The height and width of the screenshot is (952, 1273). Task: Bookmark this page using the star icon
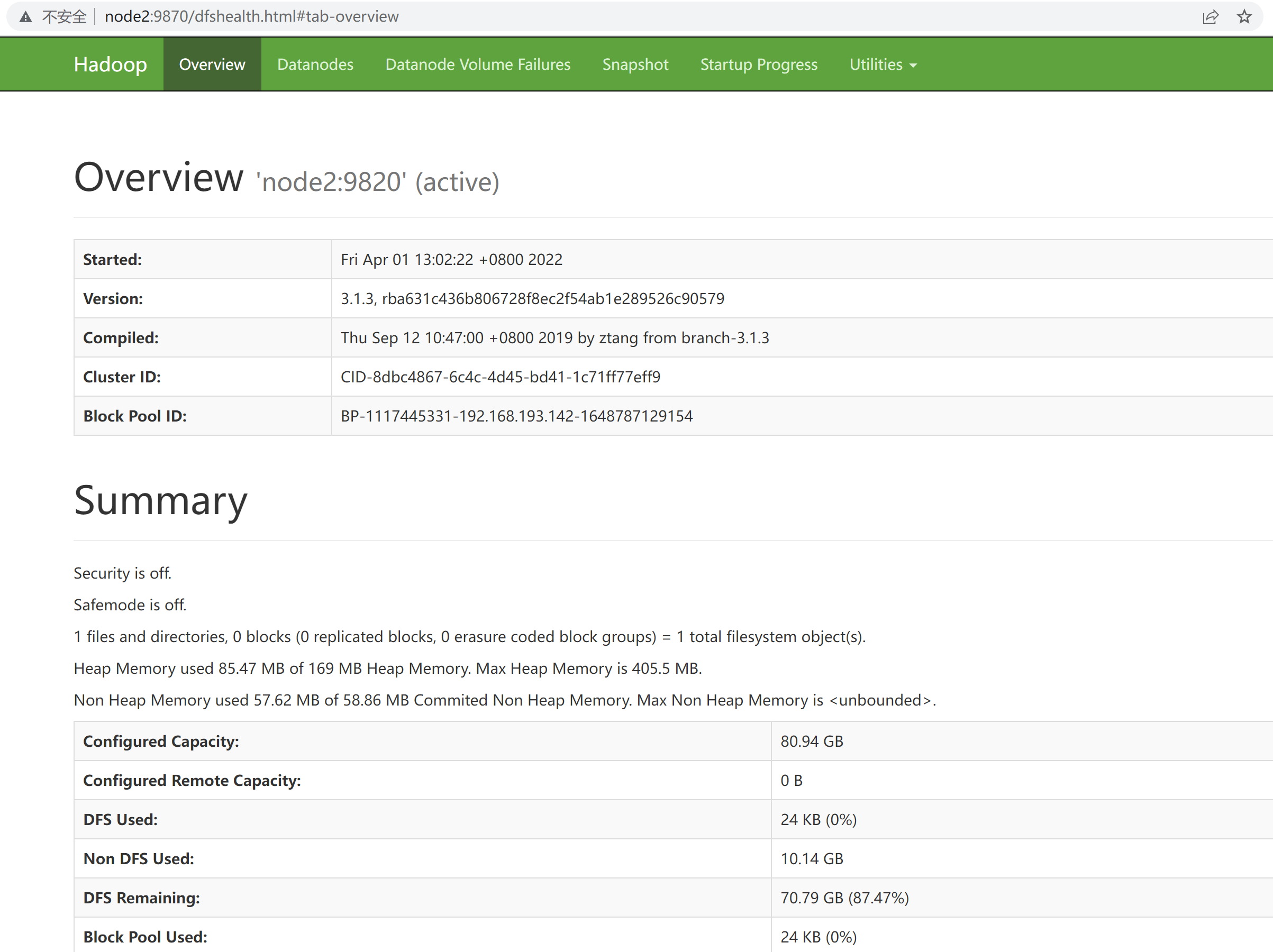(x=1244, y=17)
